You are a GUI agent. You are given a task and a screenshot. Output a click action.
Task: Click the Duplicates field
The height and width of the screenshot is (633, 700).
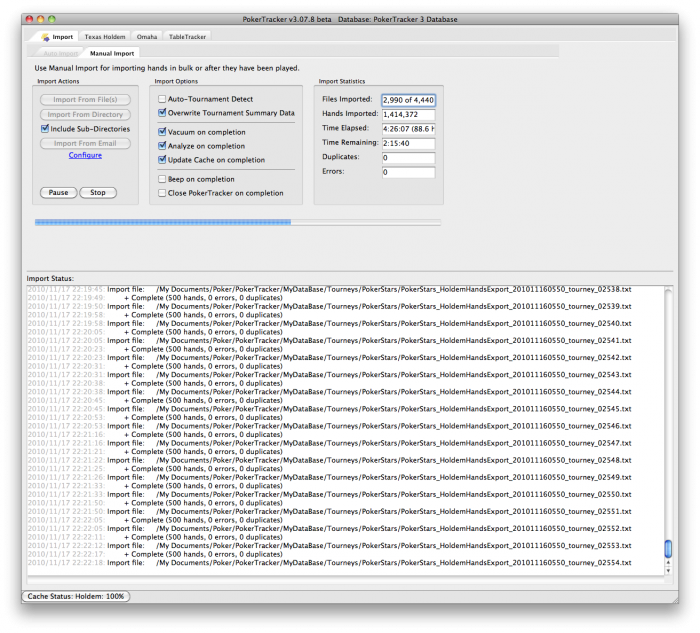tap(408, 158)
